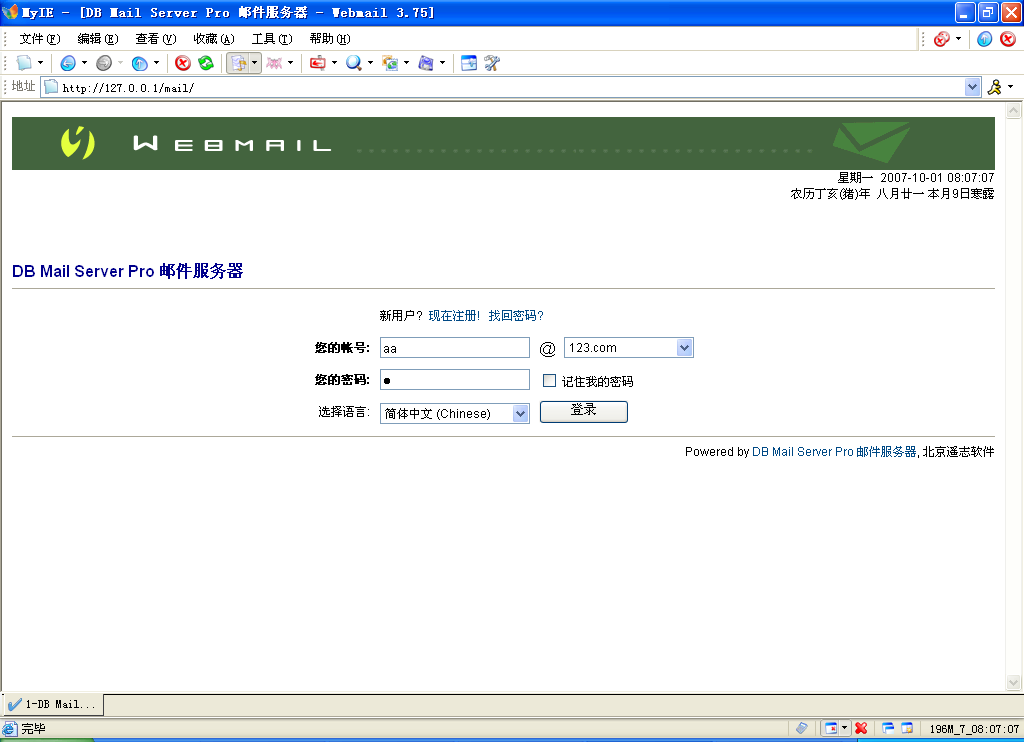Click the red mailbox toolbar icon
The width and height of the screenshot is (1024, 742).
(318, 63)
